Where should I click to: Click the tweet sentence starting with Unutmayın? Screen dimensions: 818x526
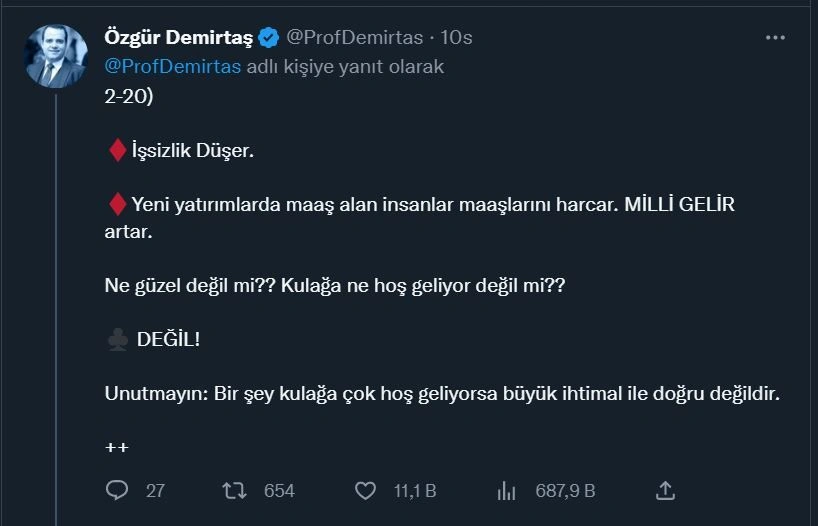click(x=440, y=394)
